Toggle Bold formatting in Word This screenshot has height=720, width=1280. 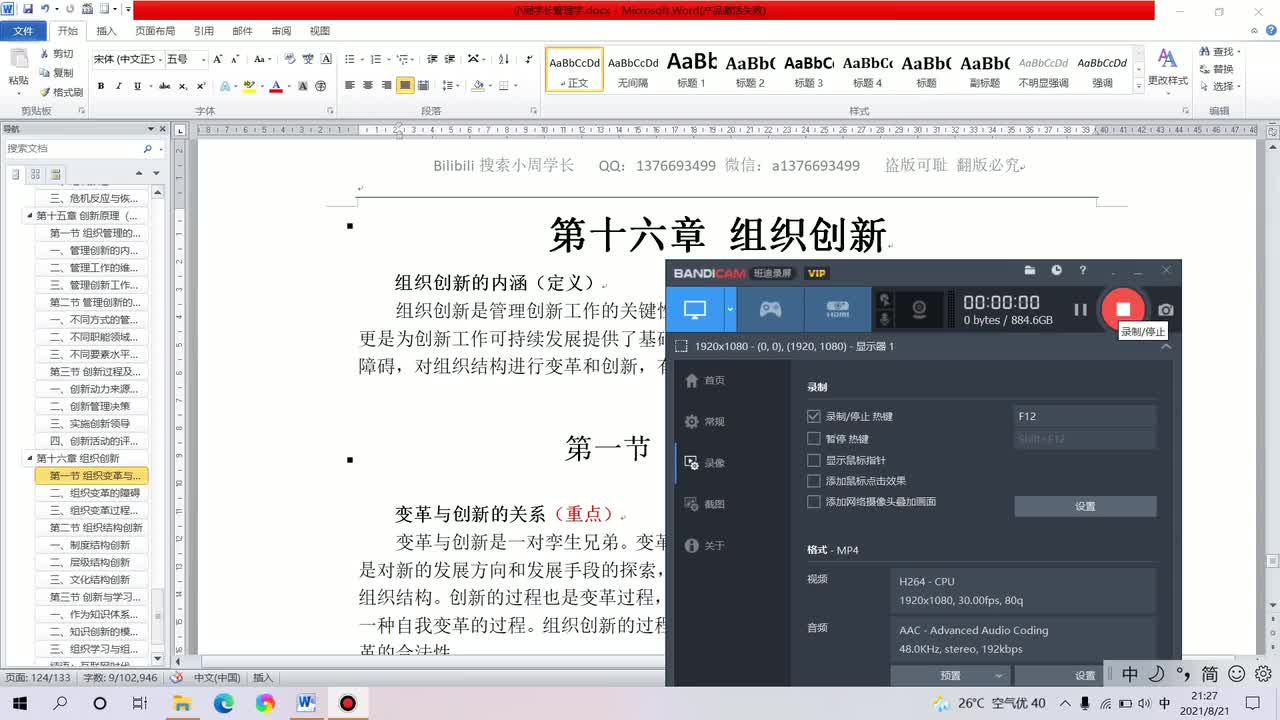coord(101,86)
